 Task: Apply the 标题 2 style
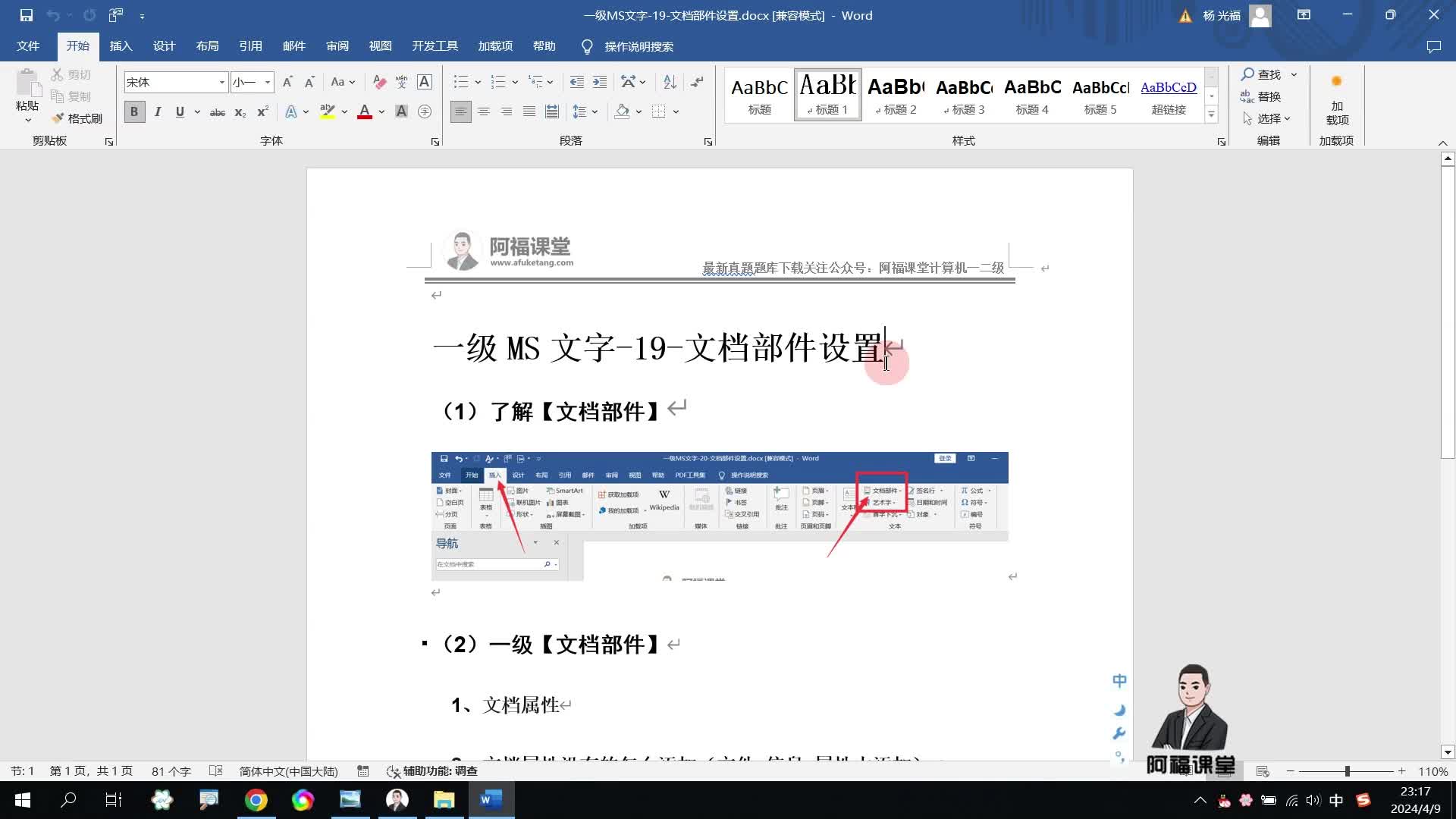coord(896,95)
